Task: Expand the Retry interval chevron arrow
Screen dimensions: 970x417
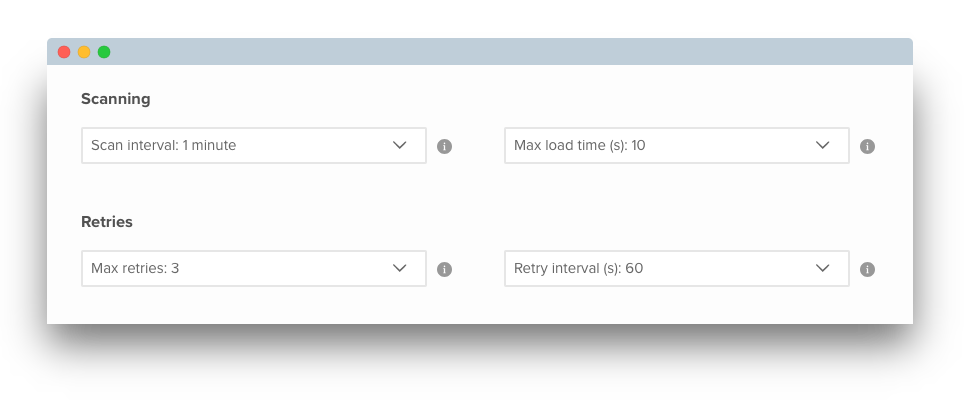Action: click(822, 269)
